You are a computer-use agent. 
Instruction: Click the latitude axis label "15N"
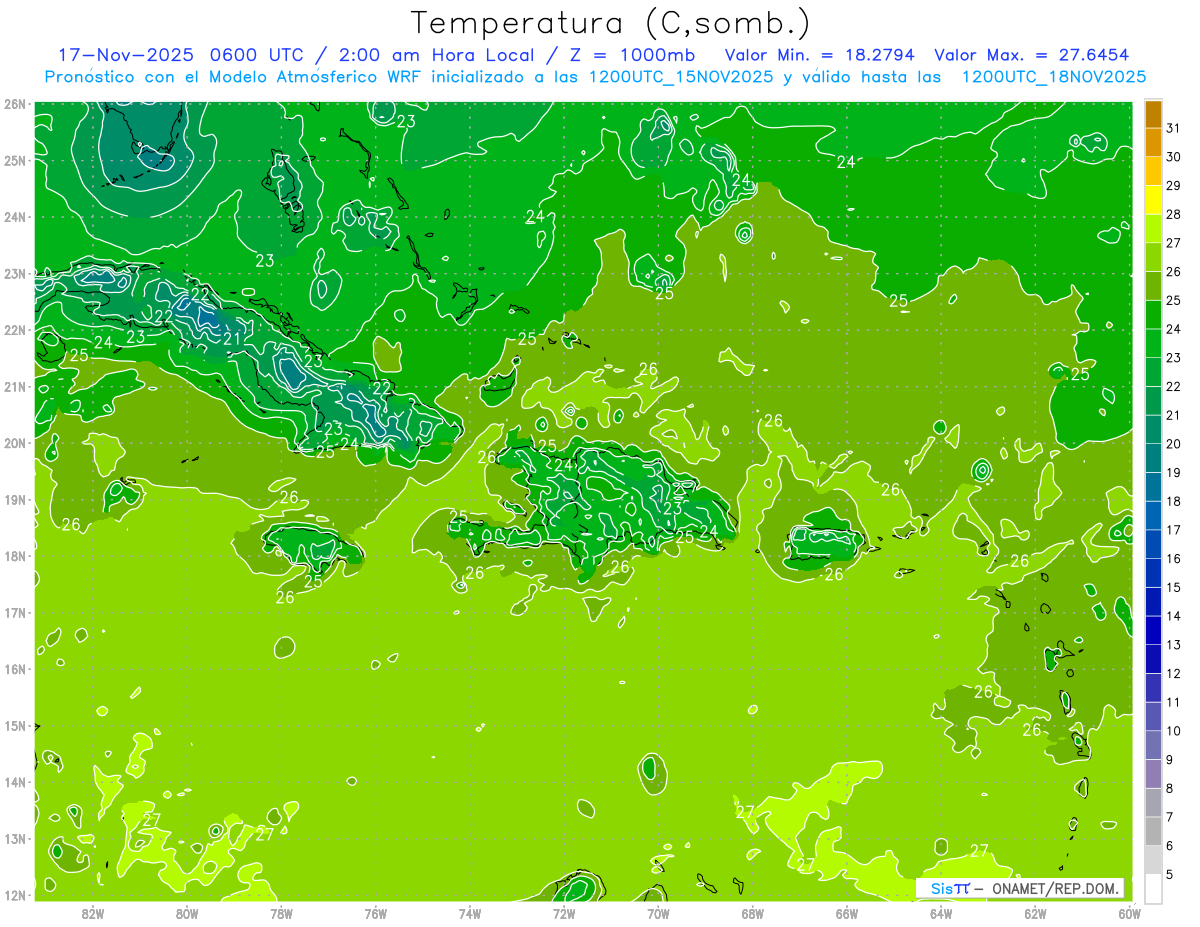[14, 725]
